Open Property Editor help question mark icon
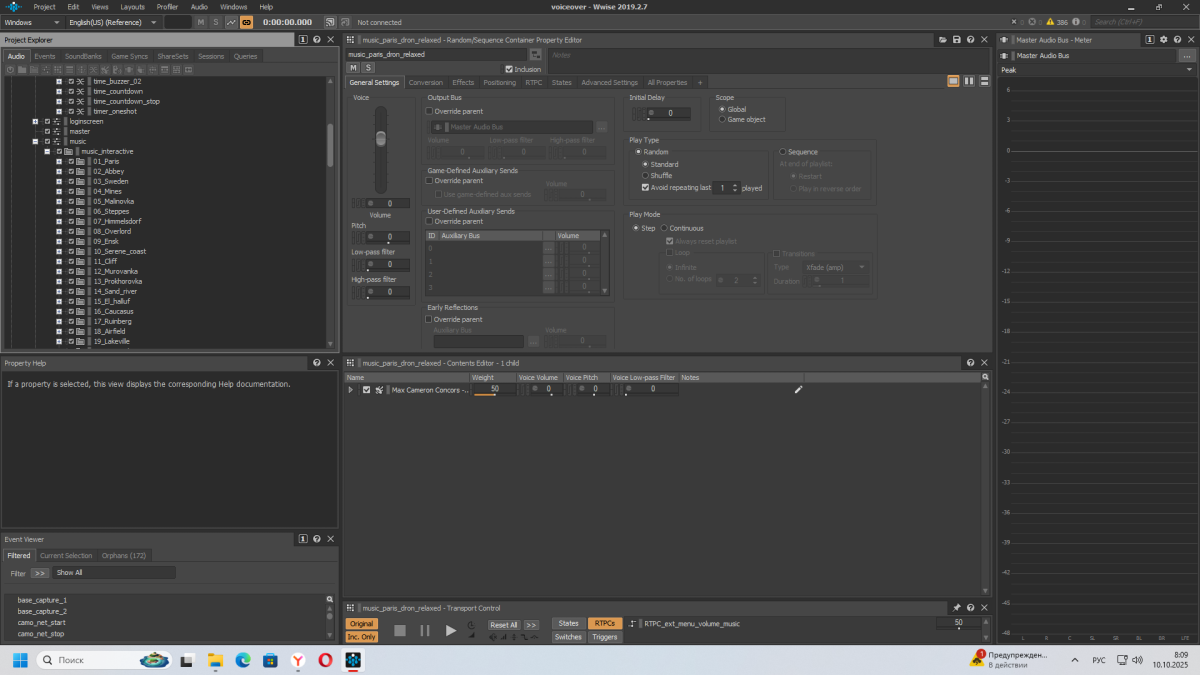The height and width of the screenshot is (675, 1200). [x=970, y=40]
